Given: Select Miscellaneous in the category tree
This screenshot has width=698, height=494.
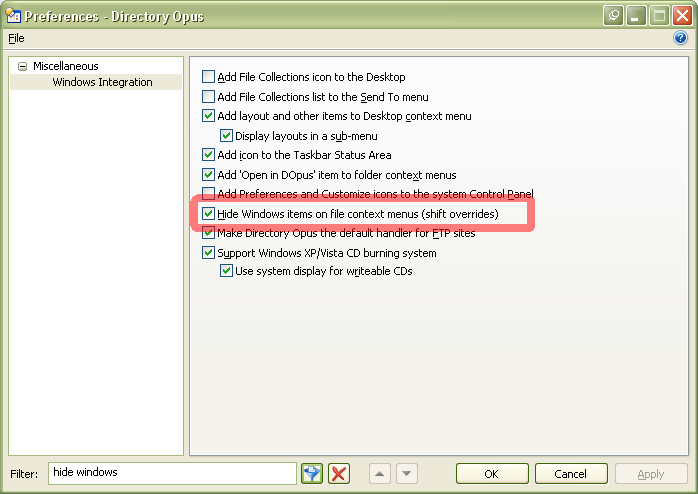Looking at the screenshot, I should pos(65,66).
